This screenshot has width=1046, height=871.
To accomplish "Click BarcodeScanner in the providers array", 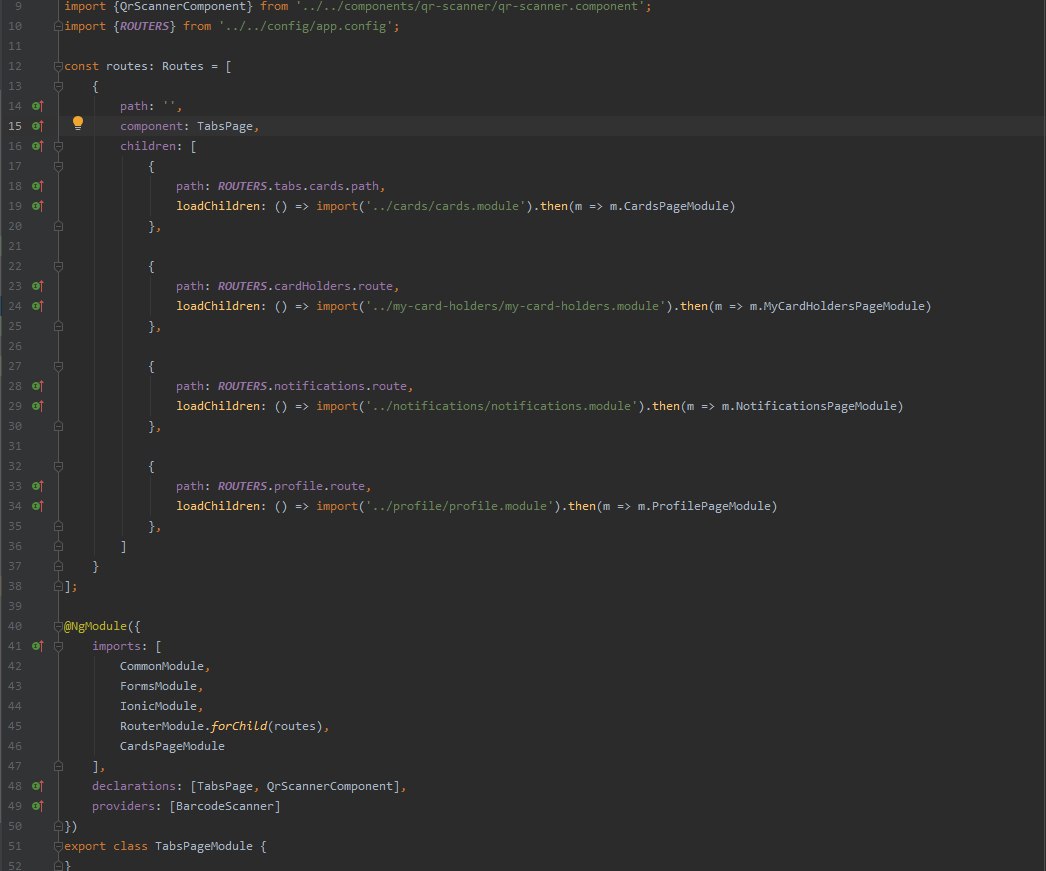I will tap(225, 806).
